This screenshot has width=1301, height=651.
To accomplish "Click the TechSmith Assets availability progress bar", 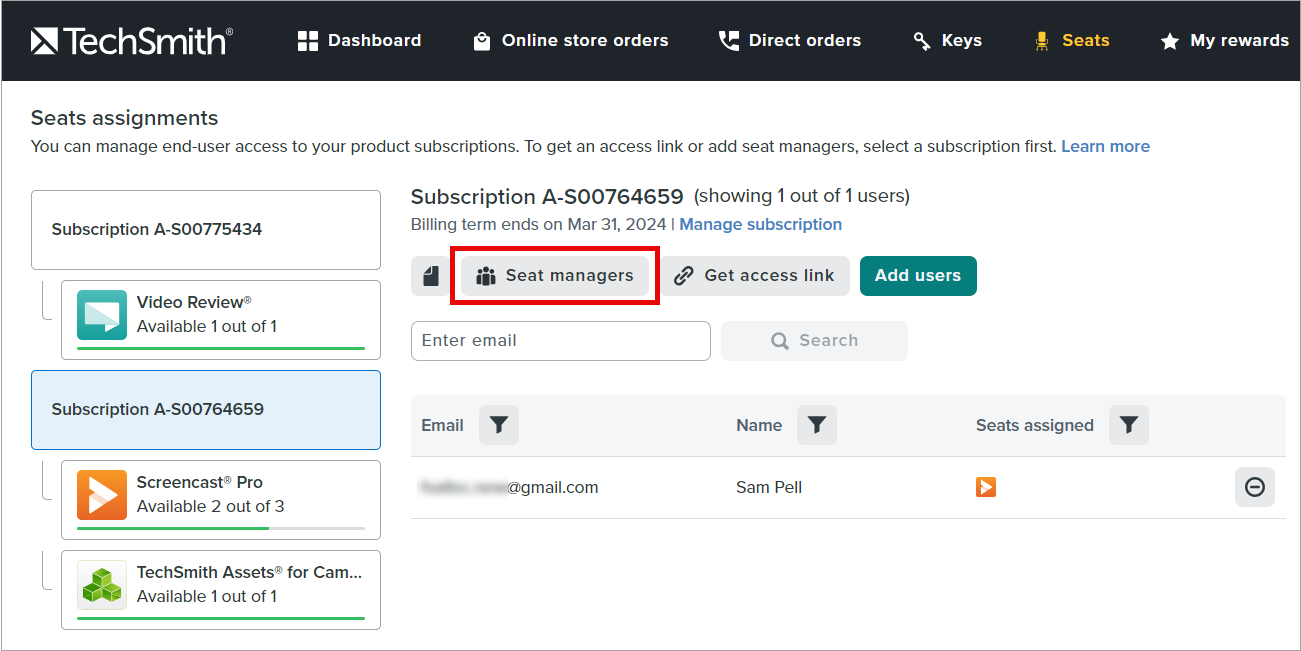I will [221, 618].
